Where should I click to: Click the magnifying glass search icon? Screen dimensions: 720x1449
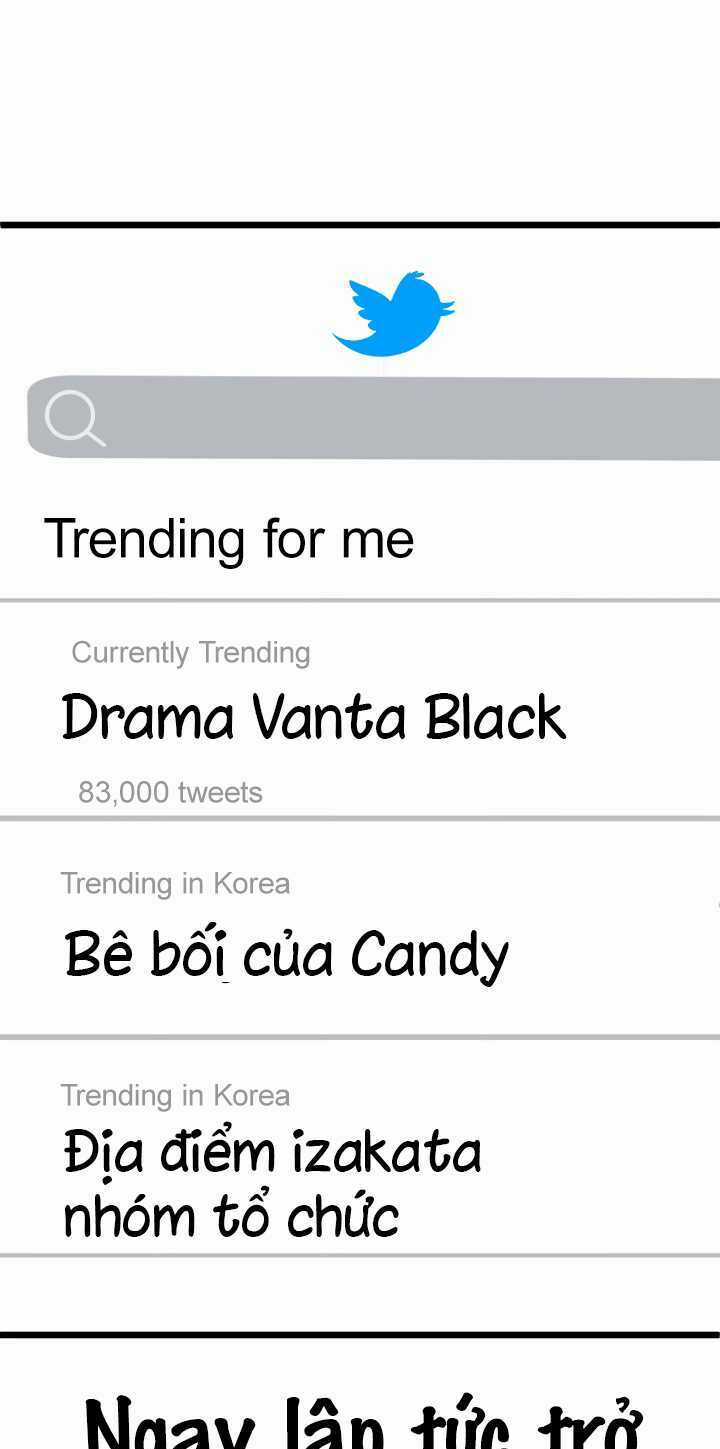pyautogui.click(x=74, y=417)
